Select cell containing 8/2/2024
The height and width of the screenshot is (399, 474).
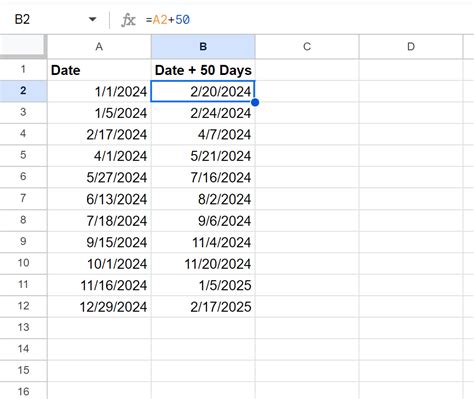(203, 199)
